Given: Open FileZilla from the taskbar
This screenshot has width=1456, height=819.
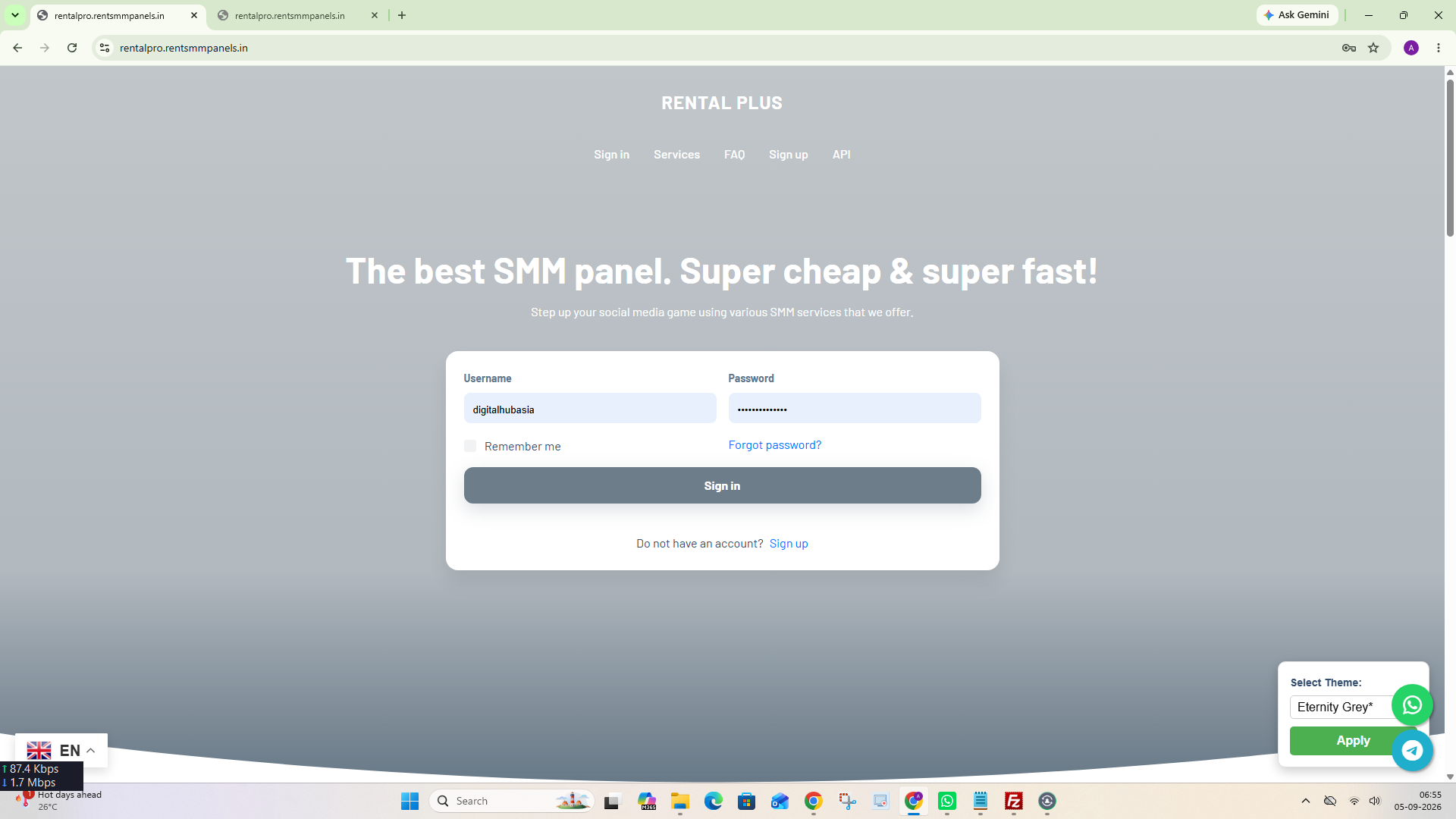Looking at the screenshot, I should (x=1014, y=801).
